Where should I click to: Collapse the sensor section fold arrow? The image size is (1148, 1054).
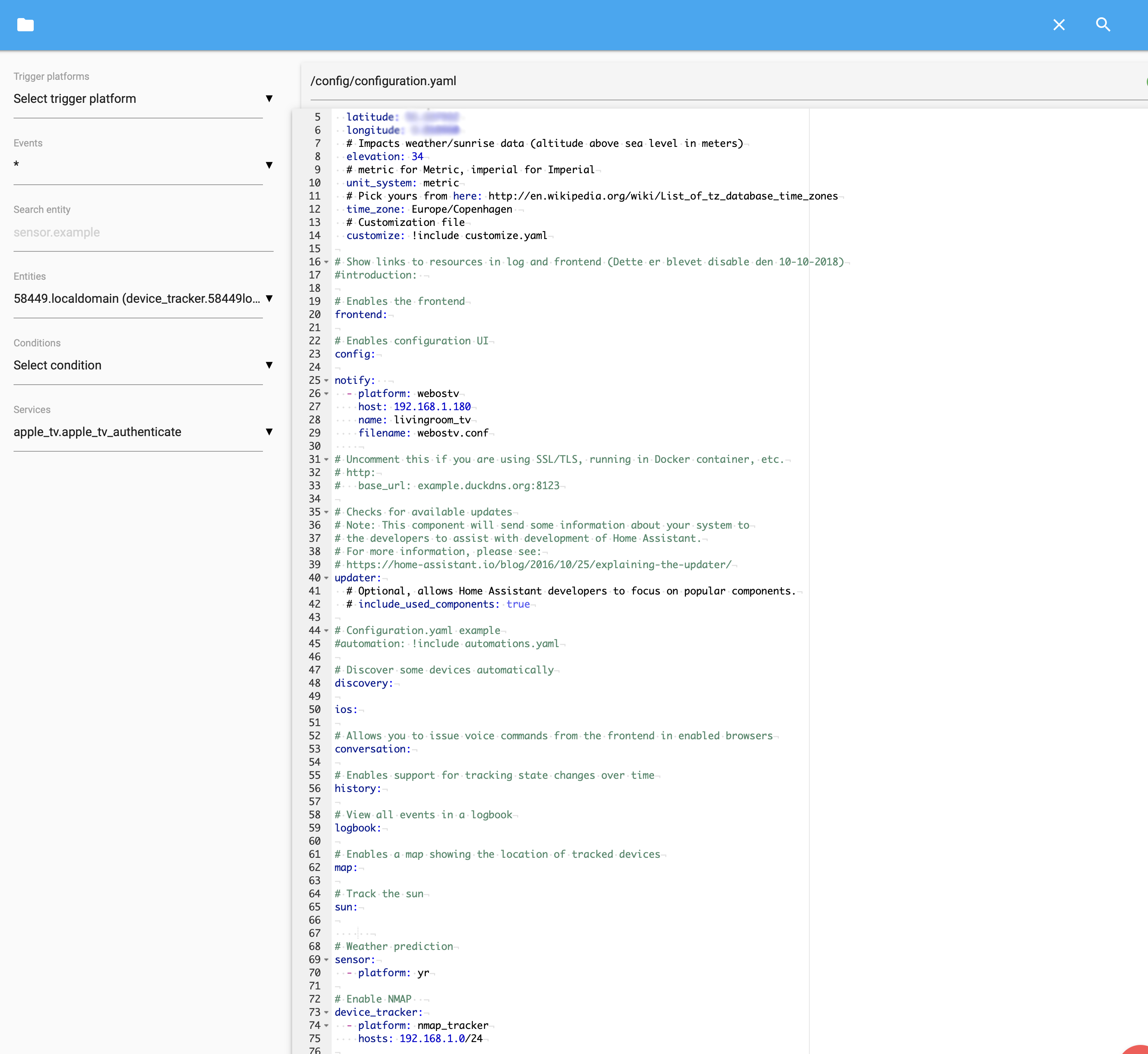click(326, 960)
